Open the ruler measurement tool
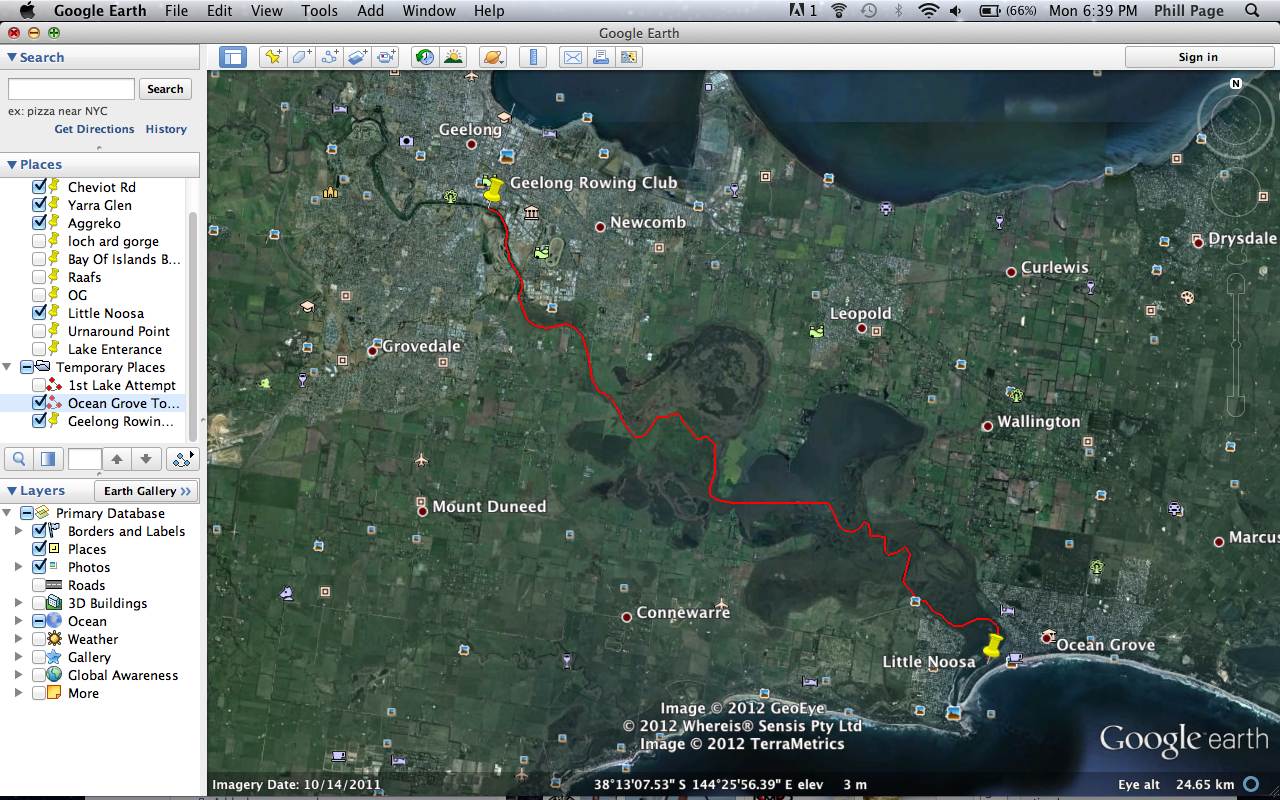Screen dimensions: 1280x800 point(532,57)
